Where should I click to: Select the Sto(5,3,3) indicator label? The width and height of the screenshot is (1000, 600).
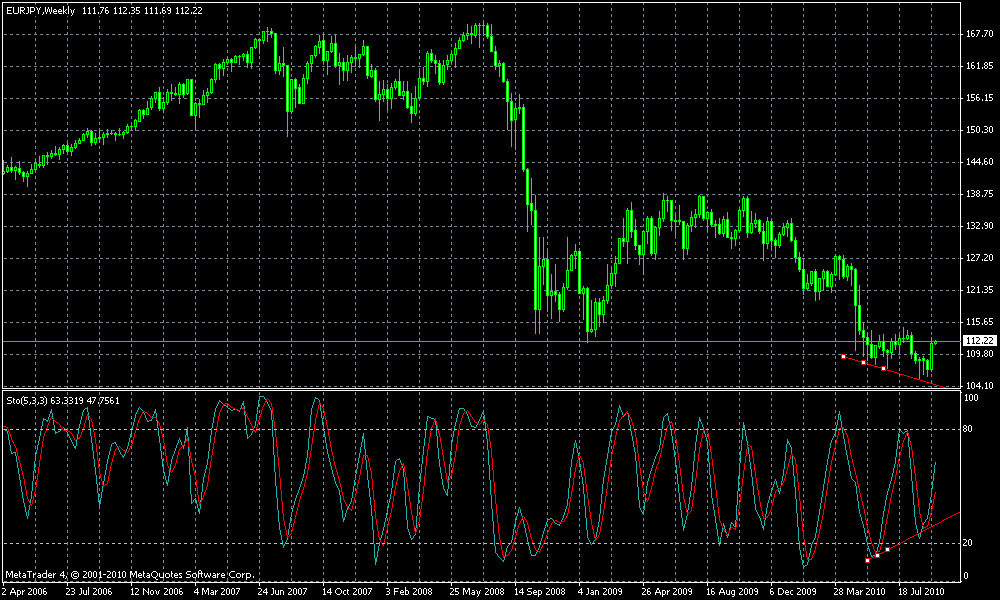pos(27,400)
